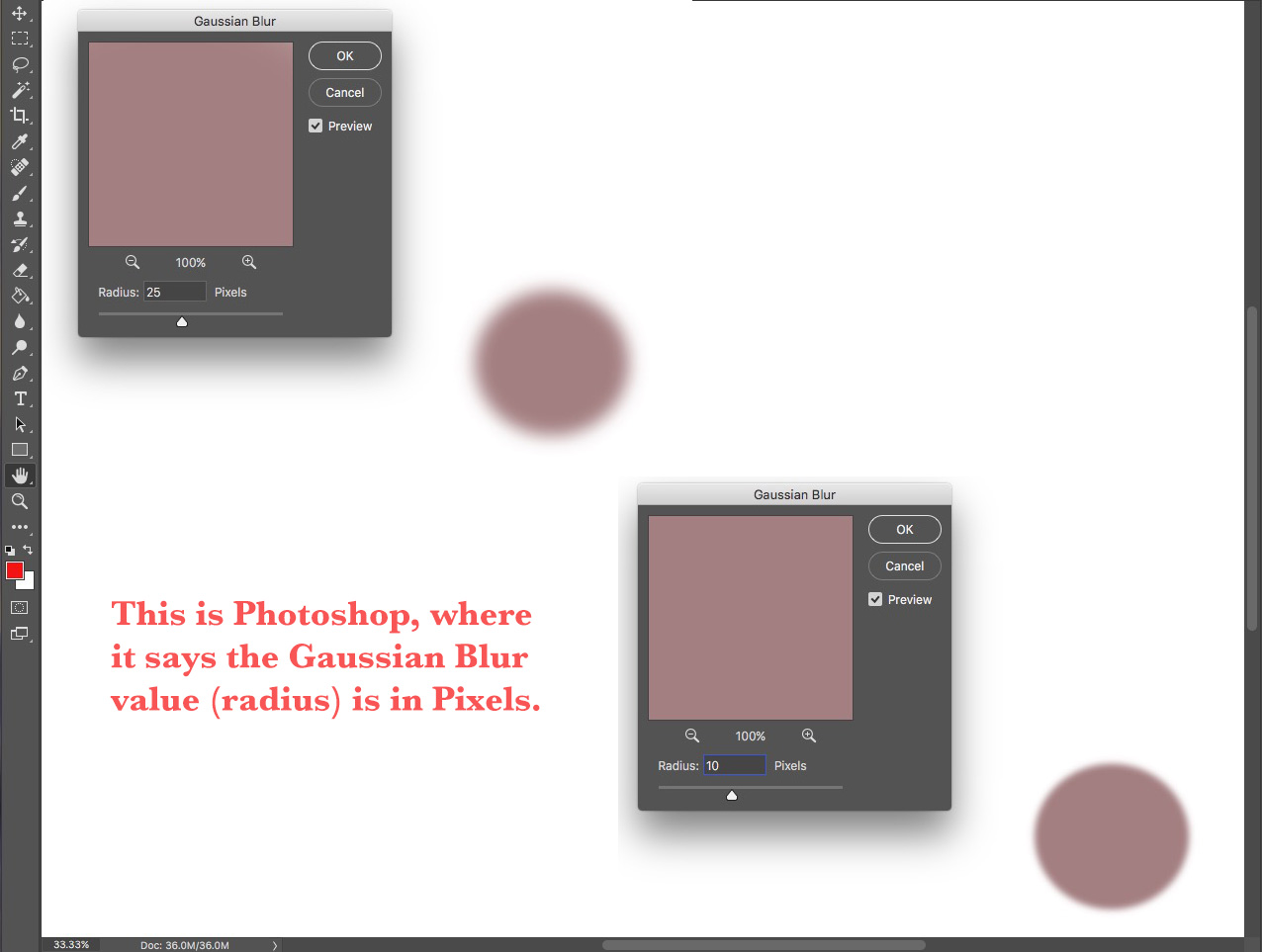Click Cancel in the radius 25 Gaussian Blur dialog
The image size is (1262, 952).
coord(345,93)
